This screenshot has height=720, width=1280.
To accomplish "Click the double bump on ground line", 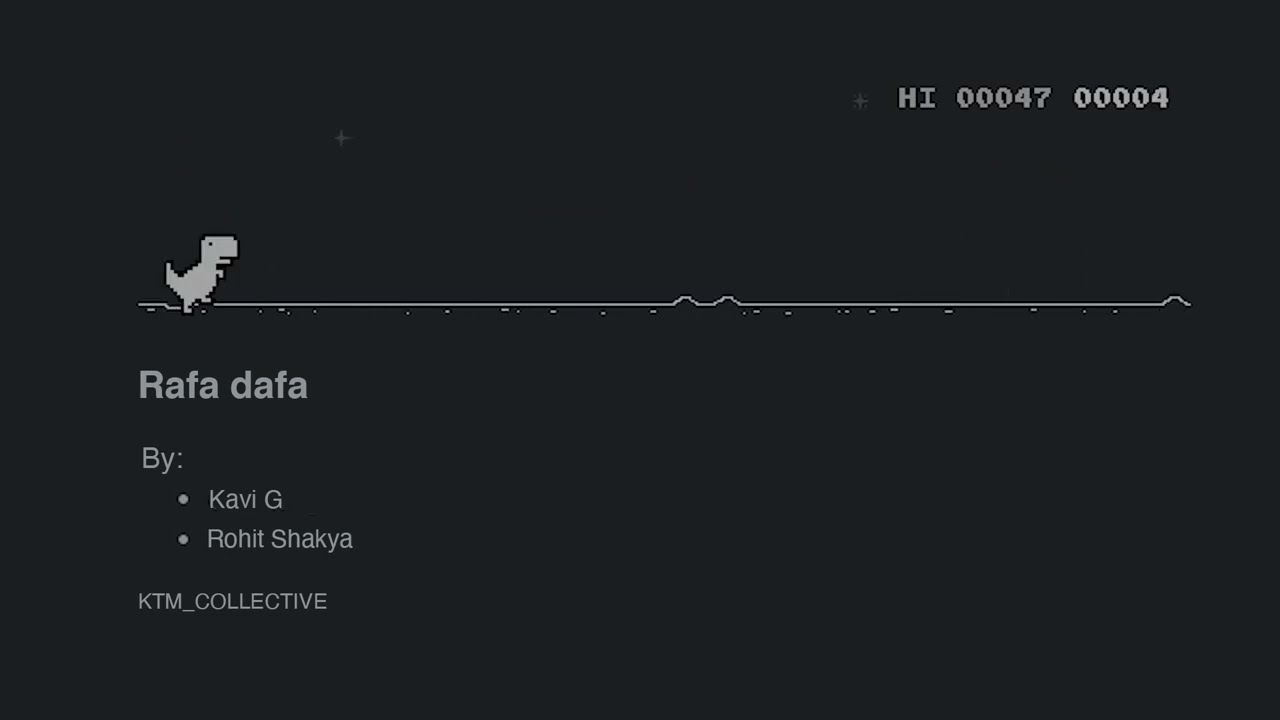I will pos(706,300).
